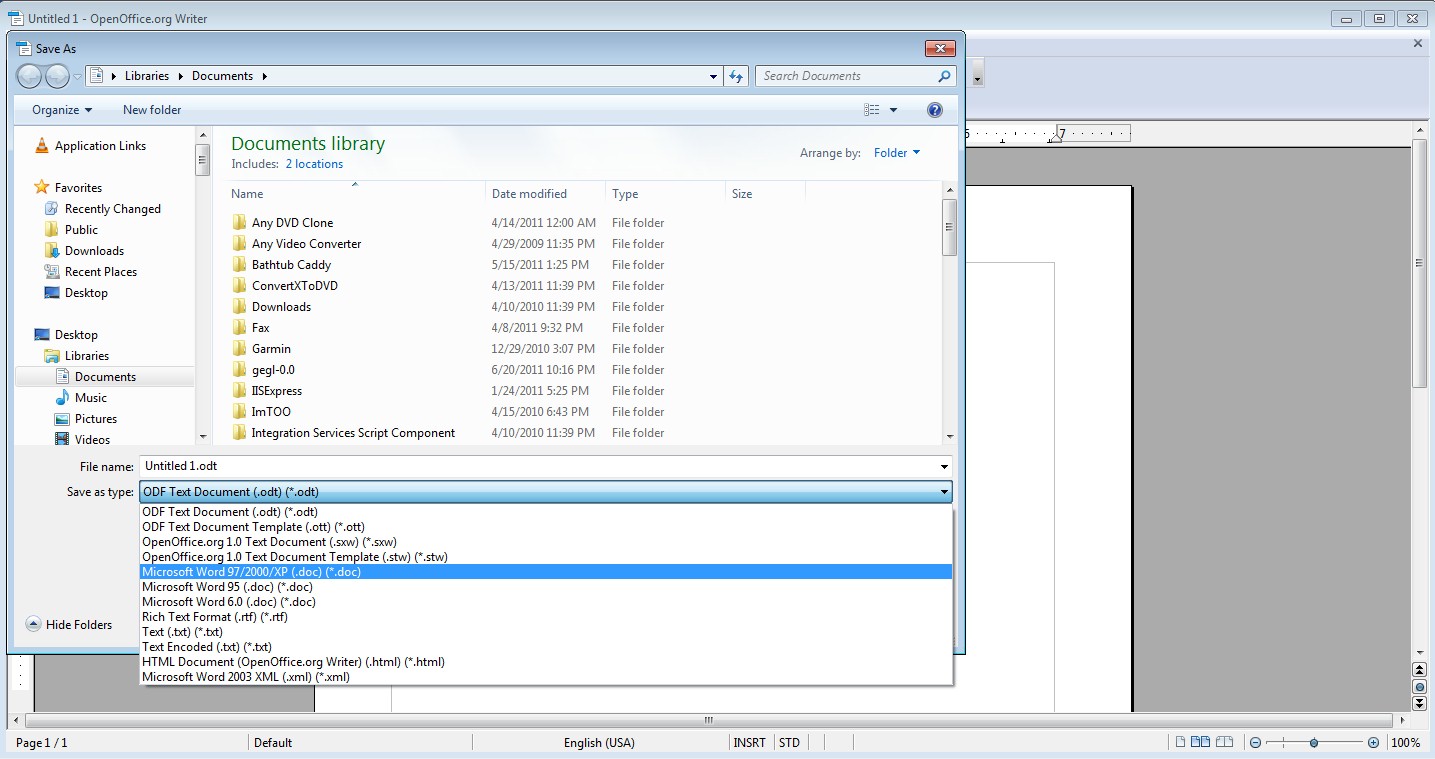Screen dimensions: 1435x759
Task: Switch to single page view layout
Action: click(x=1181, y=742)
